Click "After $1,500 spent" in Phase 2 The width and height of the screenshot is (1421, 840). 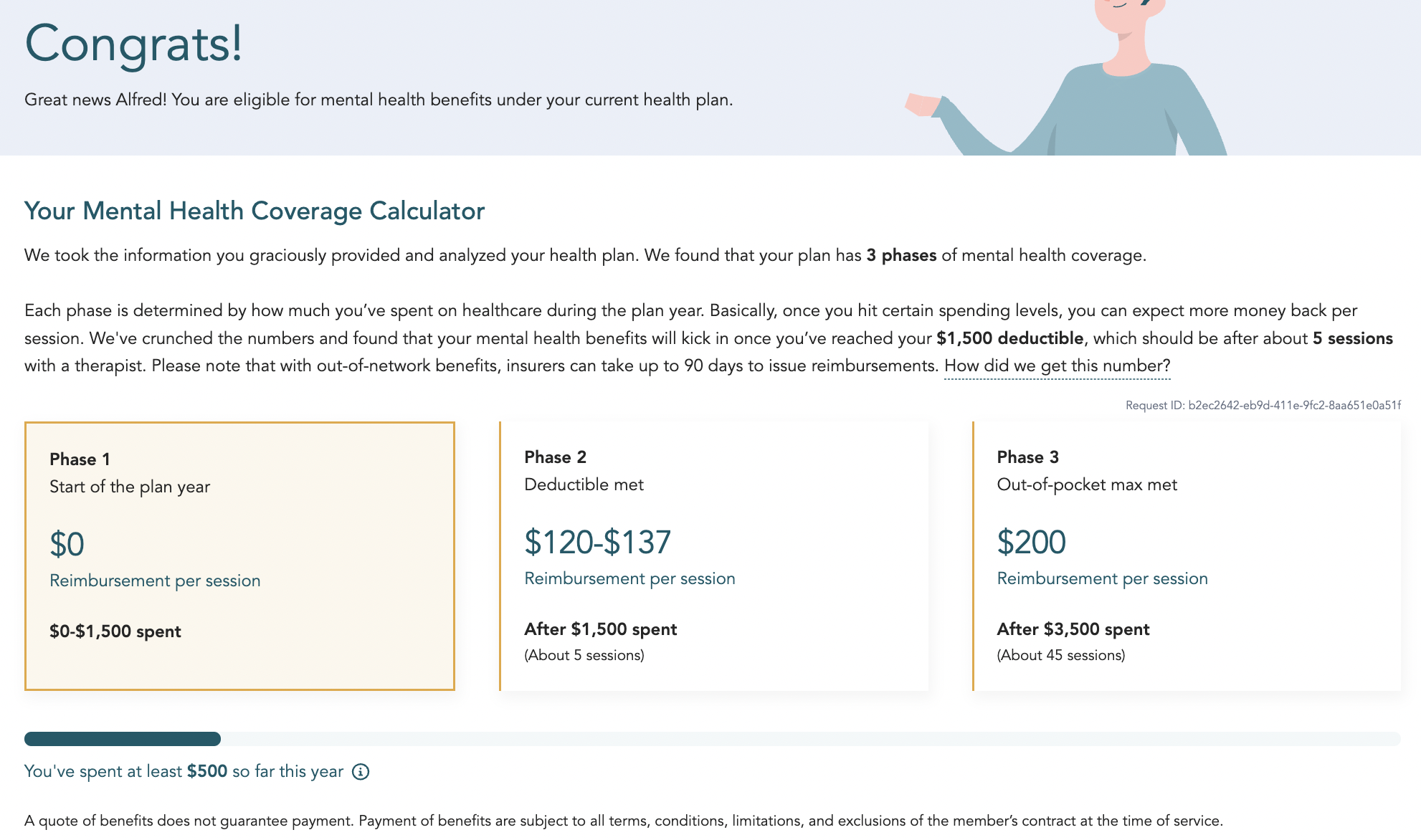pyautogui.click(x=600, y=629)
